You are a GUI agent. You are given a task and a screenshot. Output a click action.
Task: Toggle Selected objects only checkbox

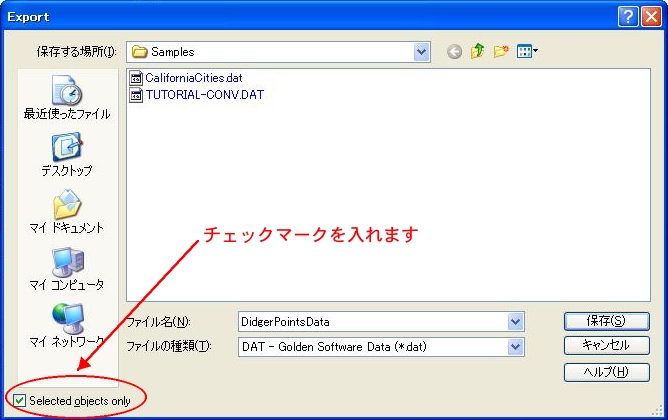coord(19,400)
